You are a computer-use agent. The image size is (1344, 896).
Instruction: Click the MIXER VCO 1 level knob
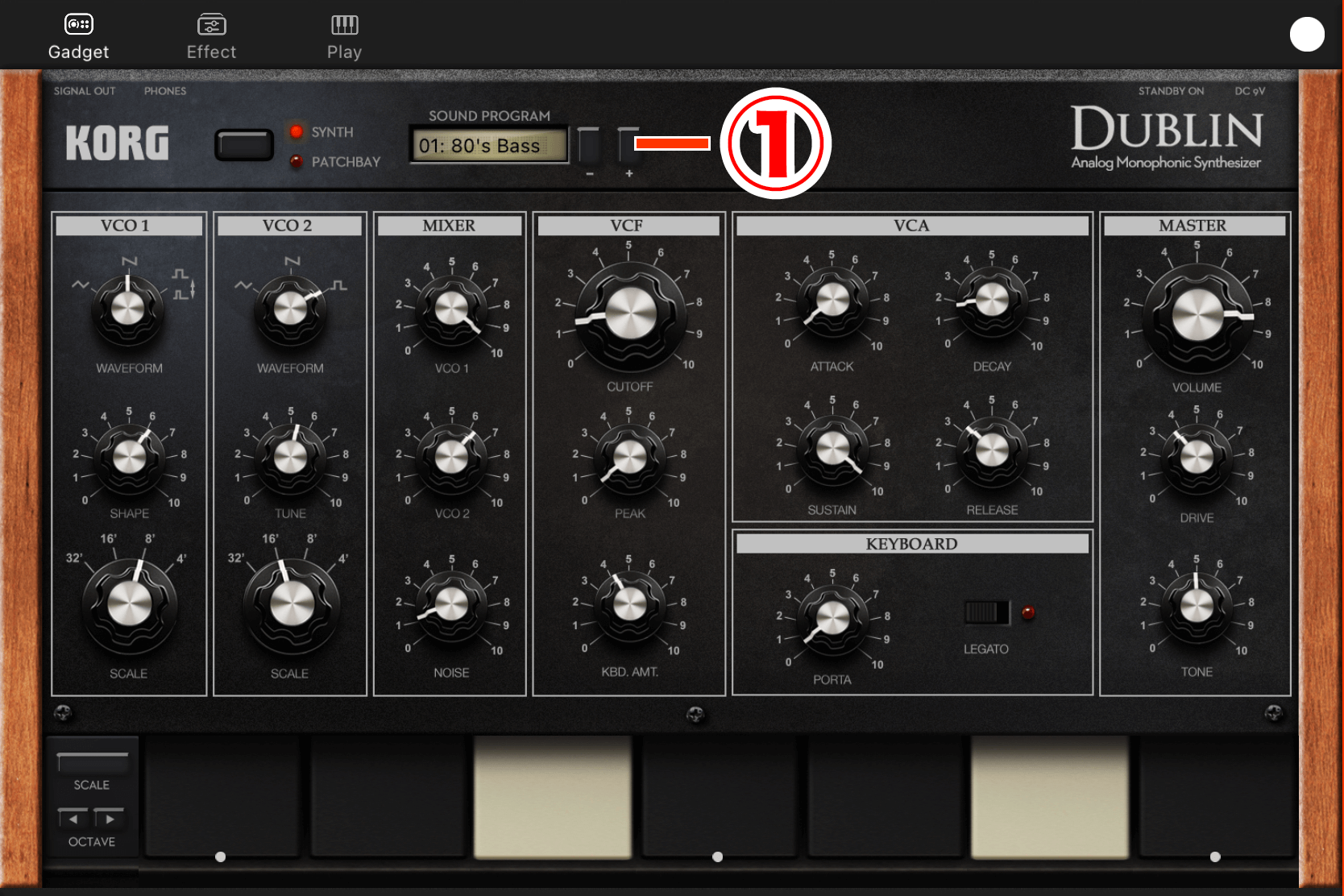coord(451,309)
